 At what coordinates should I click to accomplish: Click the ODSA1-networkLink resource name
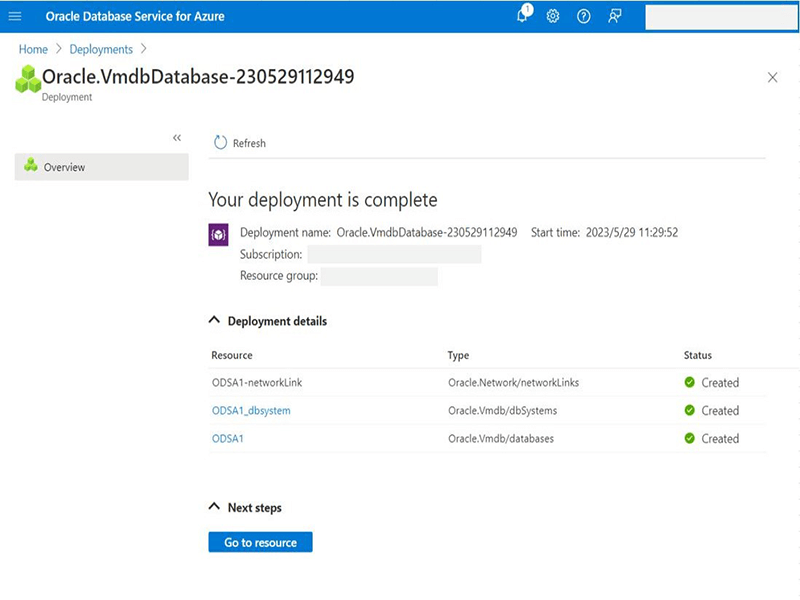257,383
